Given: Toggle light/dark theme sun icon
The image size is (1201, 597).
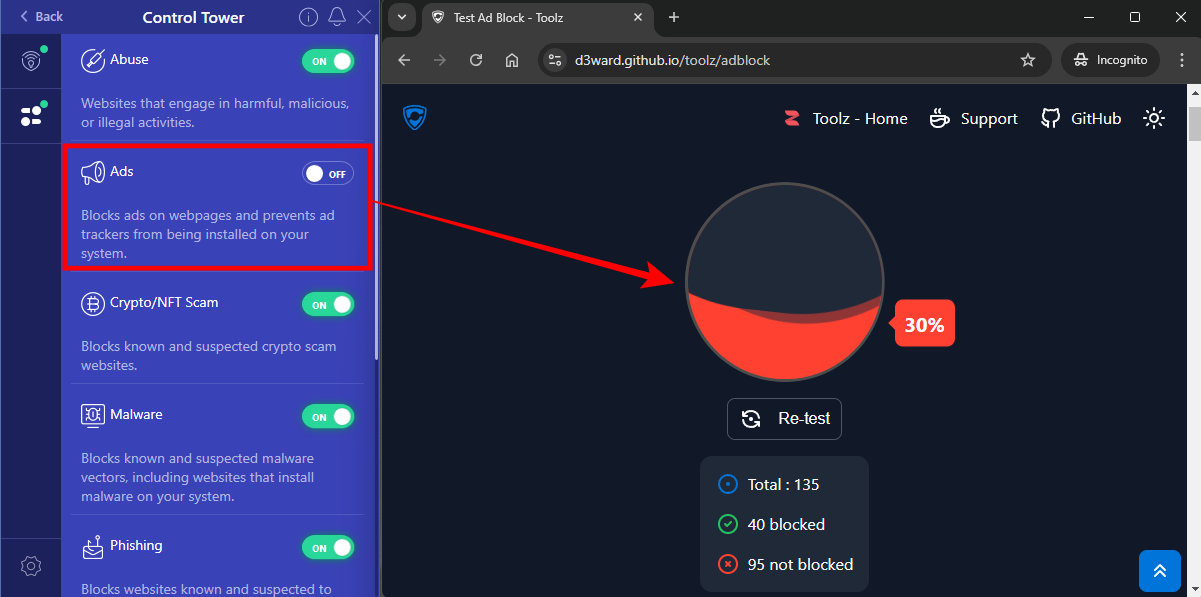Looking at the screenshot, I should pyautogui.click(x=1154, y=118).
